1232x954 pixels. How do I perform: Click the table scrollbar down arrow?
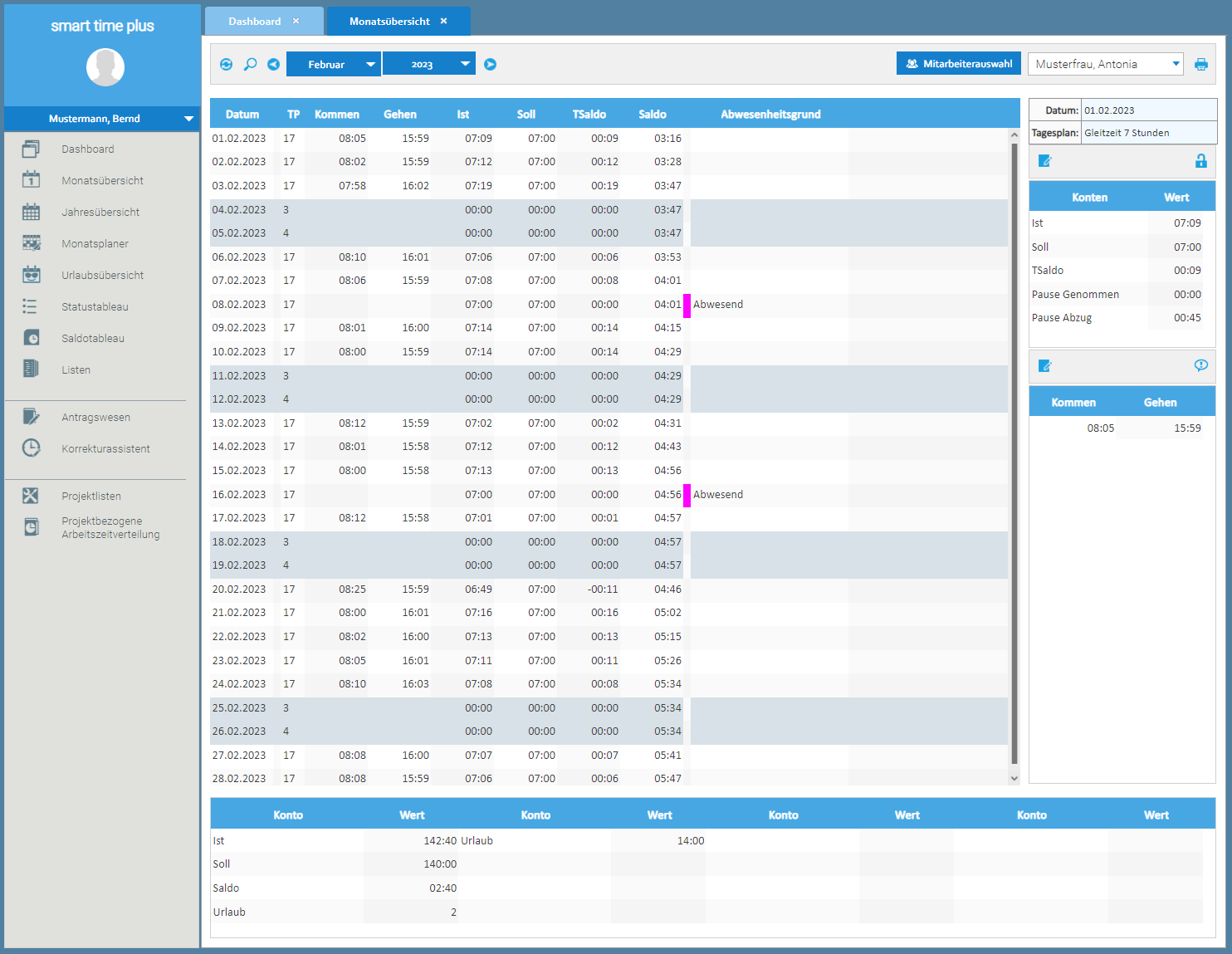(x=1014, y=778)
